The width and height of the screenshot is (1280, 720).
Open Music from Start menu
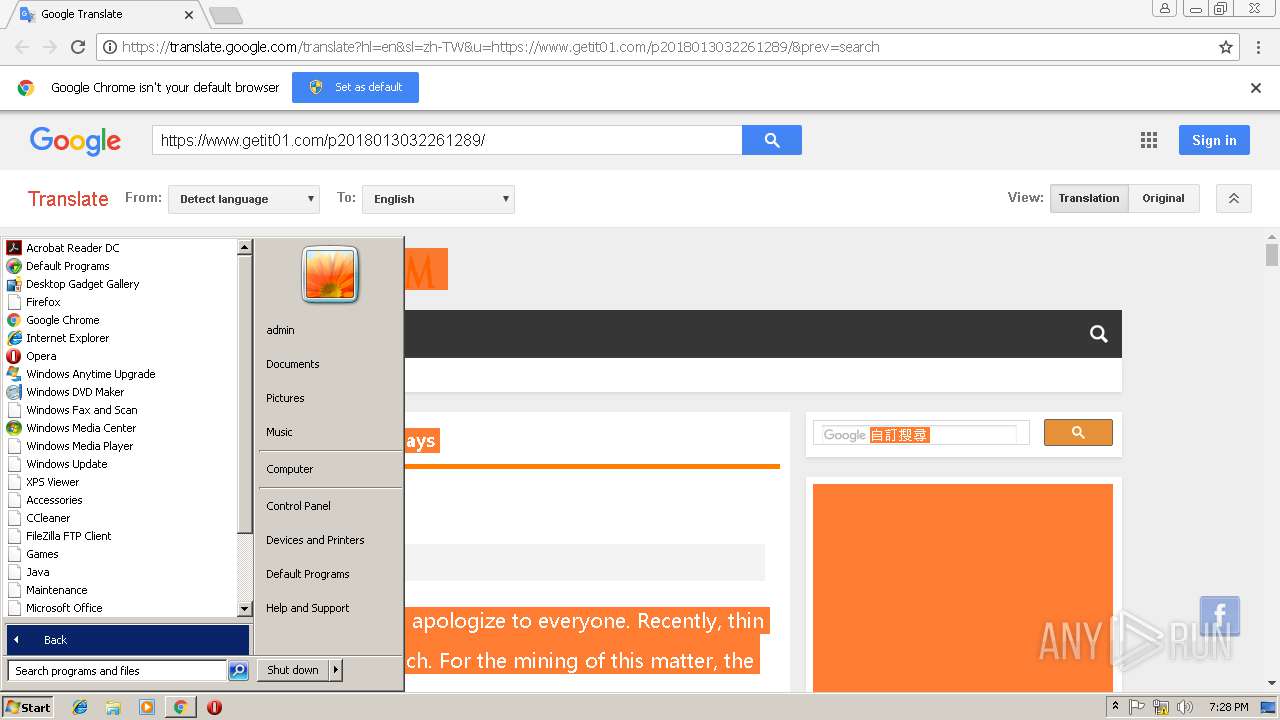click(279, 432)
